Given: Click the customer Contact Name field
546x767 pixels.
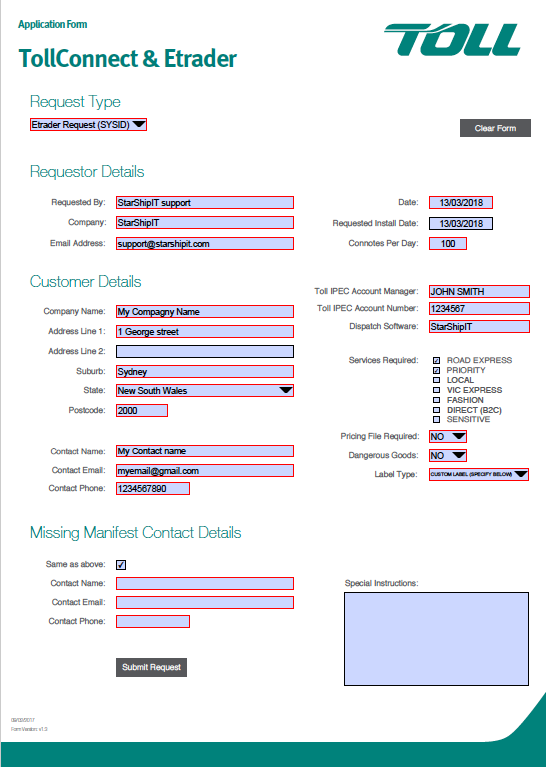Looking at the screenshot, I should pos(205,451).
